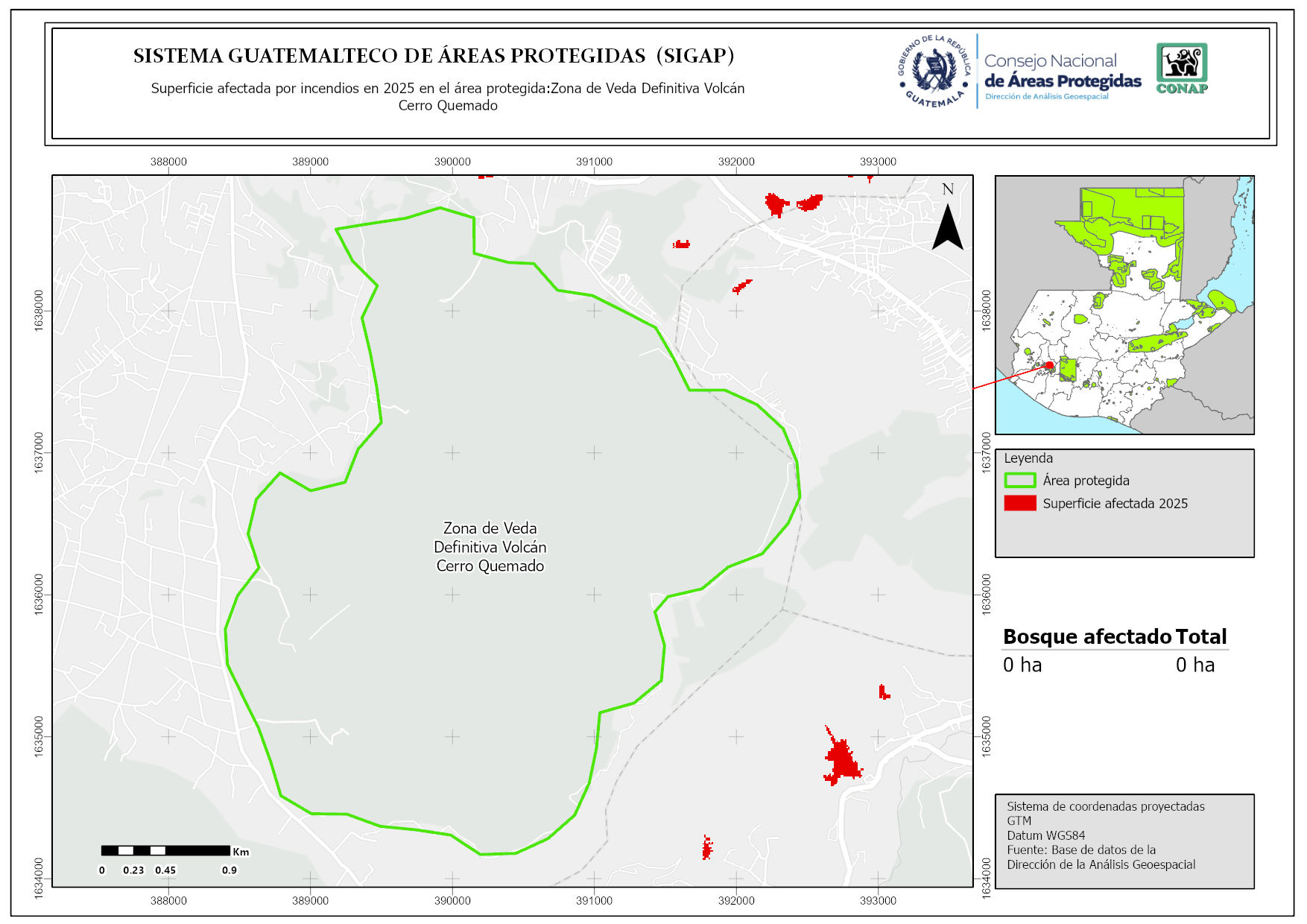Click the Guatemala government coat of arms emblem

click(934, 72)
